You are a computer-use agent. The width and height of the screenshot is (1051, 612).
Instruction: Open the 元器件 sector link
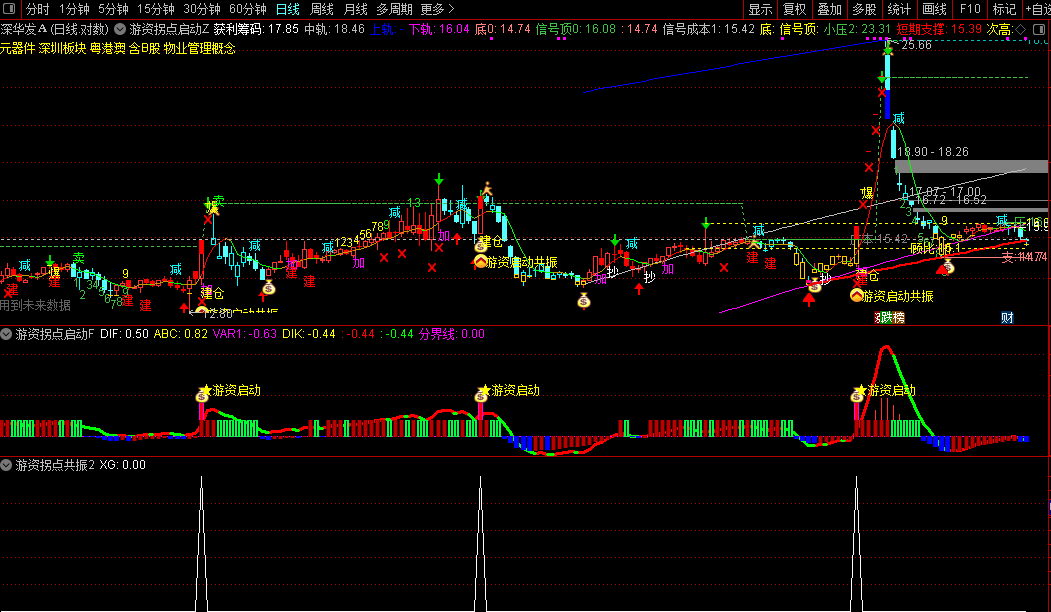pos(17,48)
